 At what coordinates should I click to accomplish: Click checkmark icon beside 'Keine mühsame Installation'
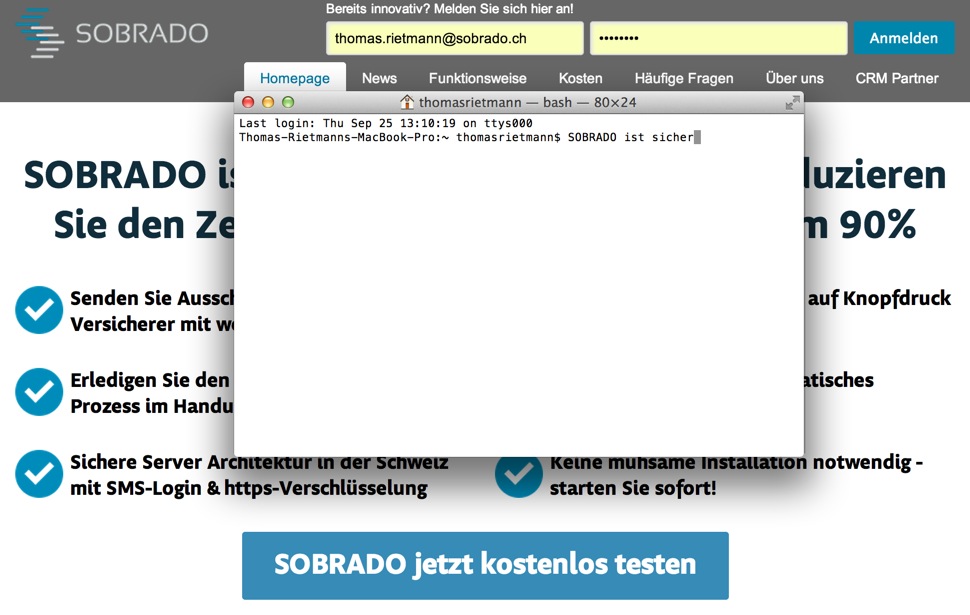click(x=518, y=476)
